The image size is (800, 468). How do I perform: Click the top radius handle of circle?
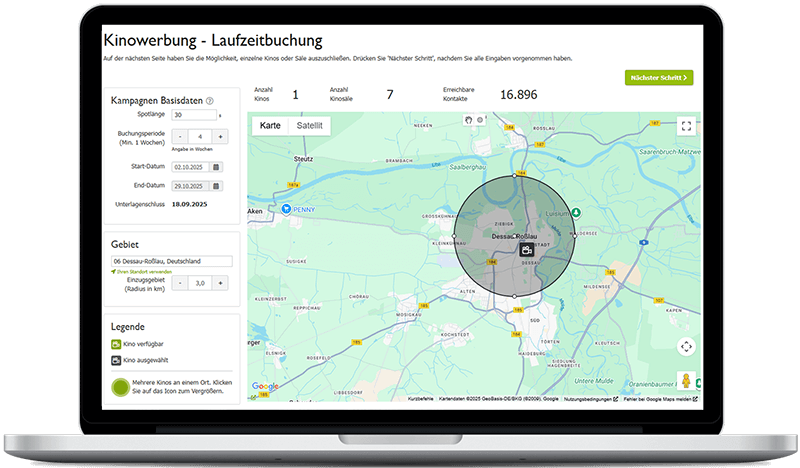515,175
